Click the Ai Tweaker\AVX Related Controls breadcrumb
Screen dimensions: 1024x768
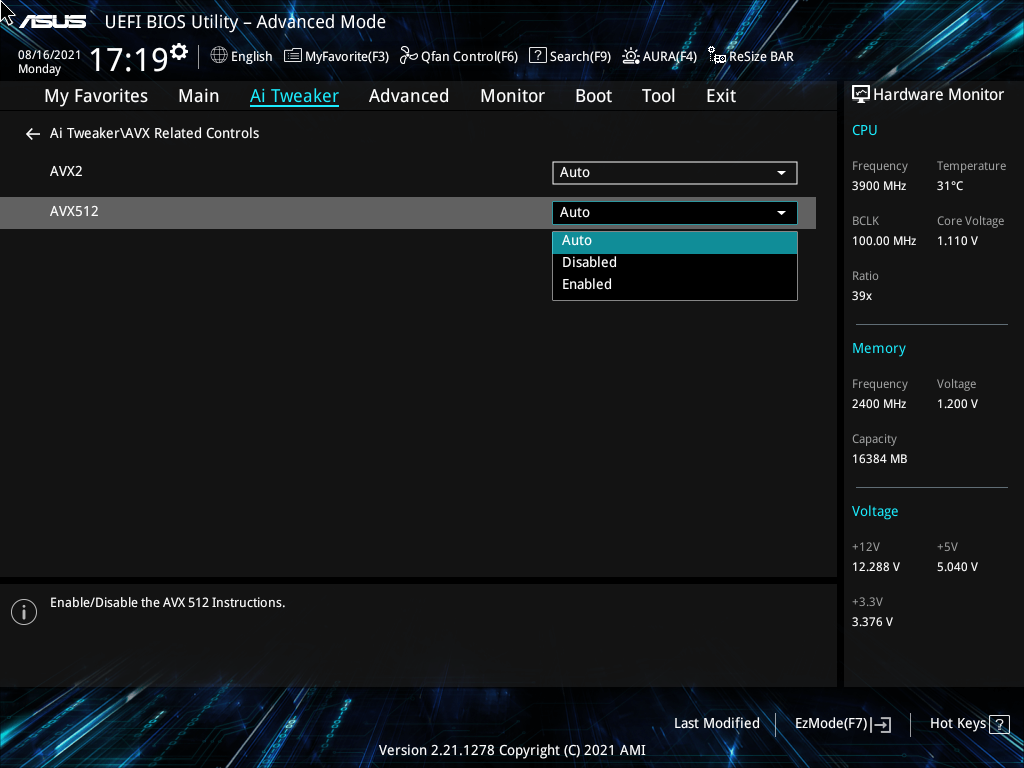coord(154,133)
